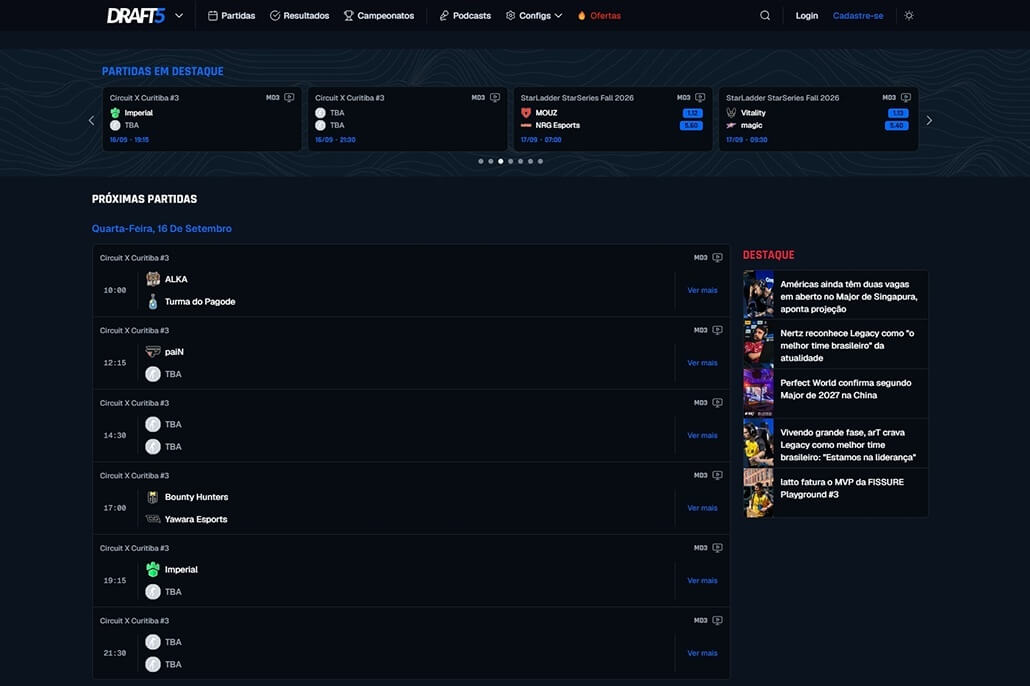Screen dimensions: 1030x686
Task: Click Ver mais for 14:30 match
Action: pos(702,436)
